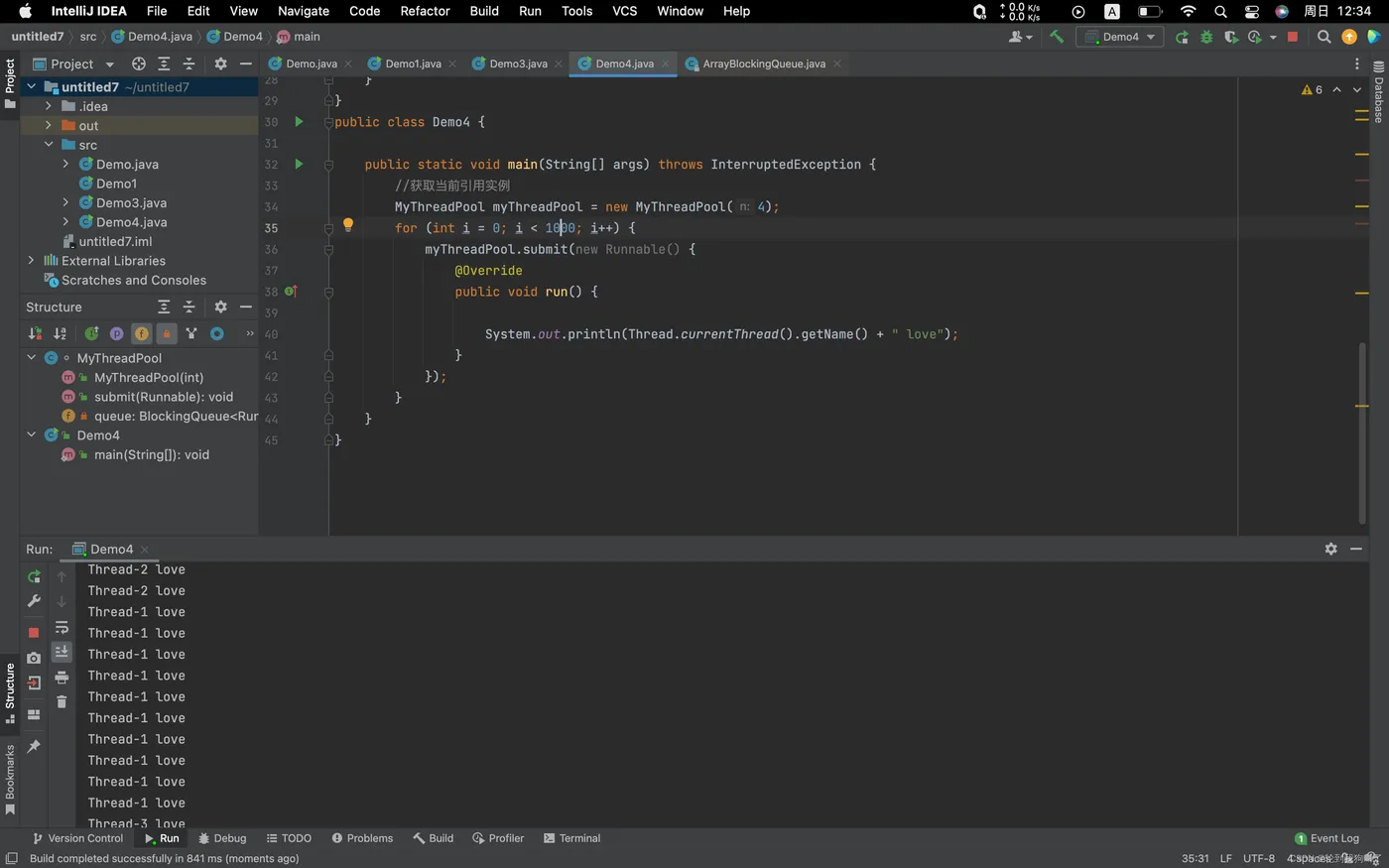Screen dimensions: 1389x868
Task: Toggle sort by visibility in Structure
Action: (x=35, y=333)
